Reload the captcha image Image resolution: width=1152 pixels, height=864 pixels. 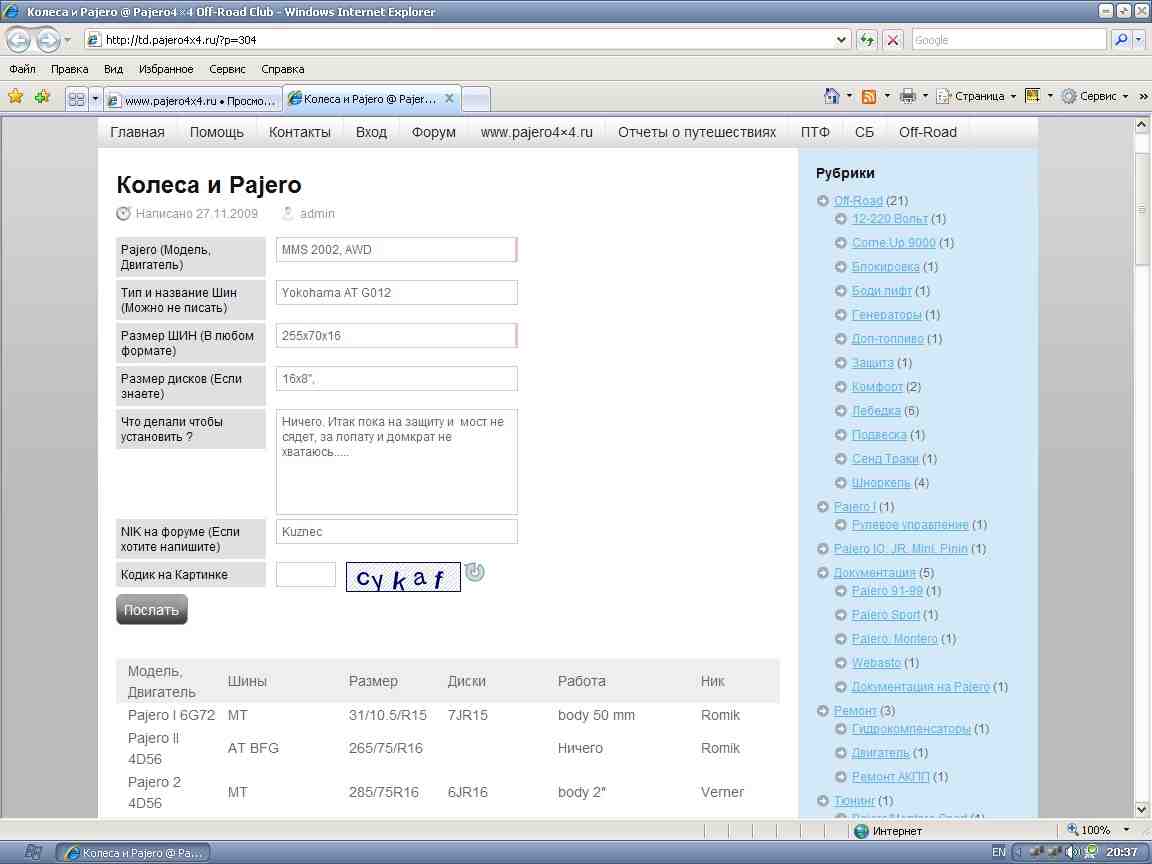475,572
